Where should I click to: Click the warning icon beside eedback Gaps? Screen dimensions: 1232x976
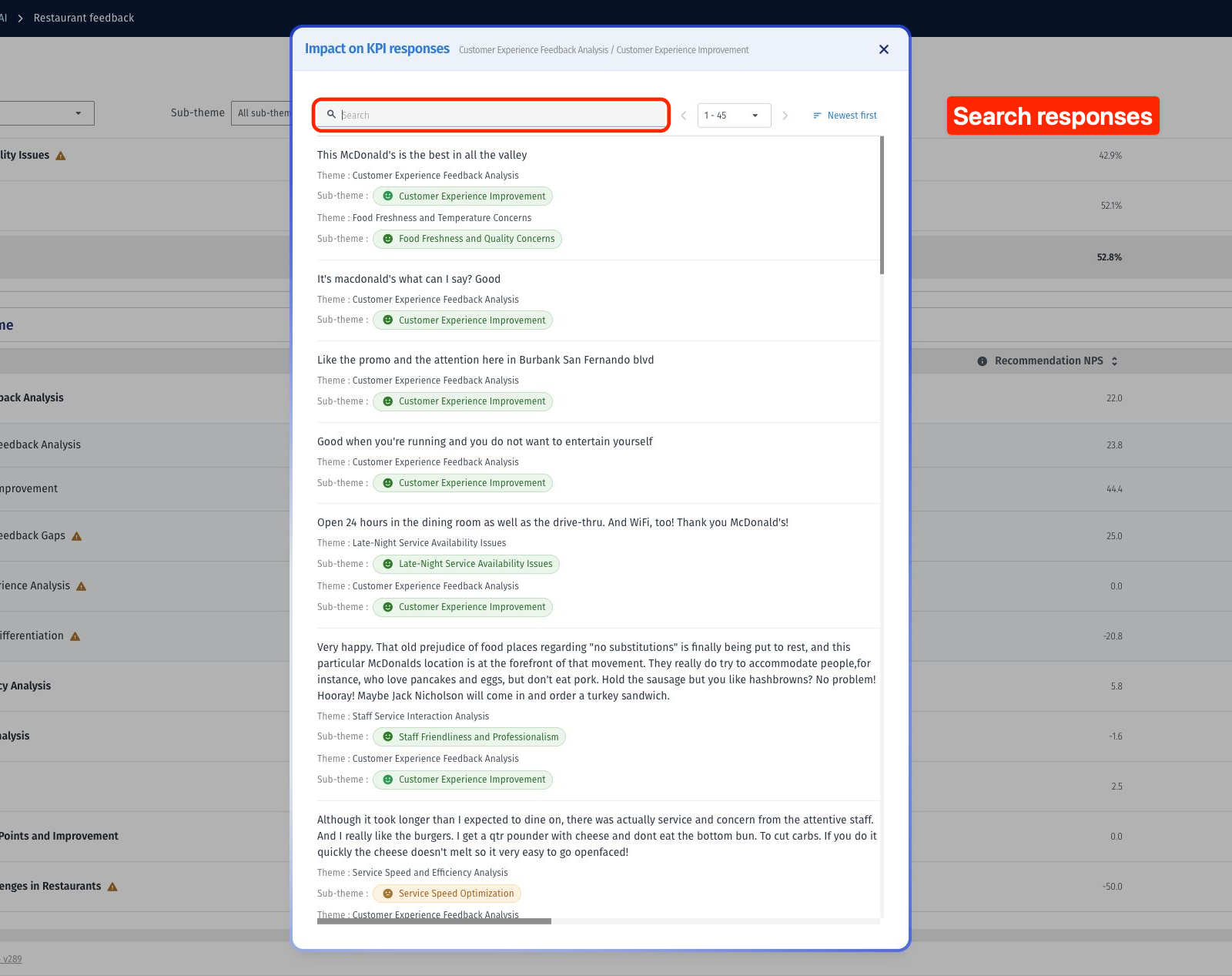pyautogui.click(x=77, y=536)
